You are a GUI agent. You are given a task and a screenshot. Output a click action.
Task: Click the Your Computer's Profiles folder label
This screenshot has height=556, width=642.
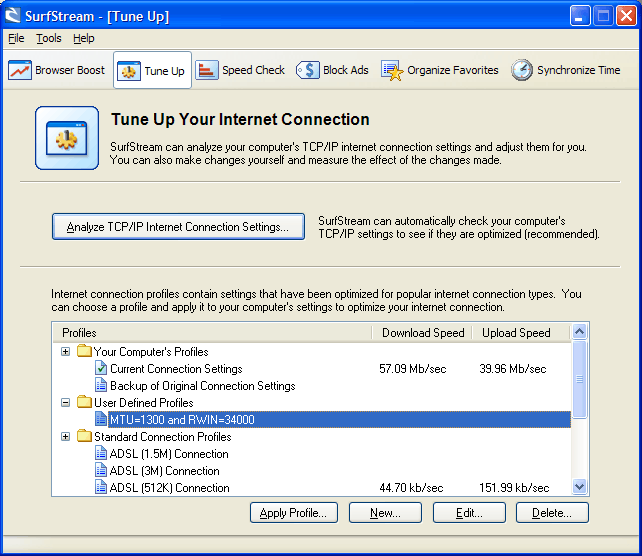click(151, 352)
